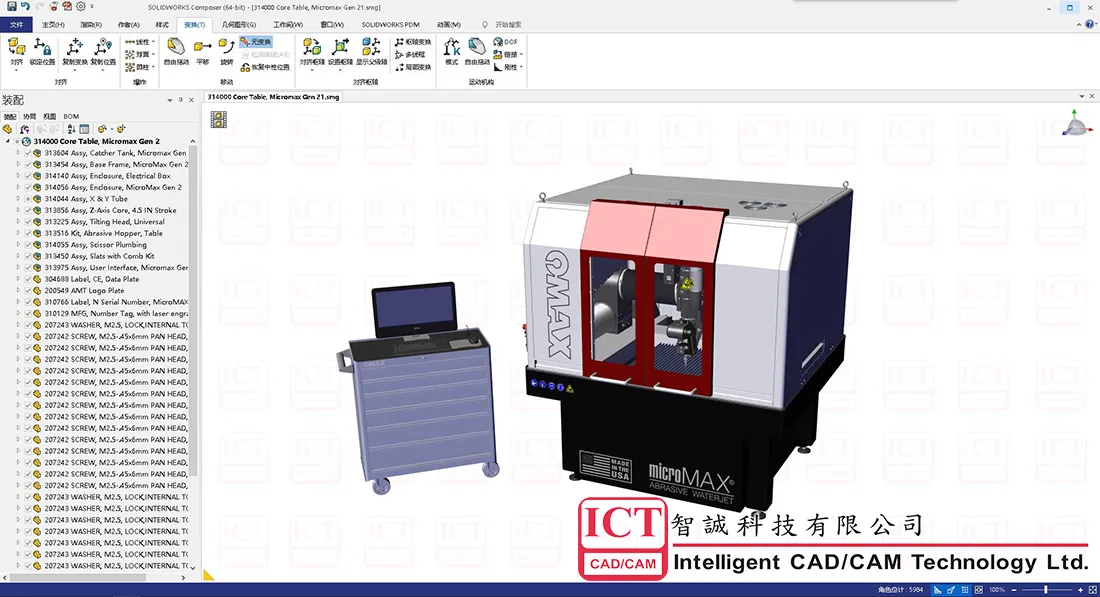Image resolution: width=1100 pixels, height=597 pixels.
Task: Open 球面 spherical dropdown
Action: coord(154,55)
